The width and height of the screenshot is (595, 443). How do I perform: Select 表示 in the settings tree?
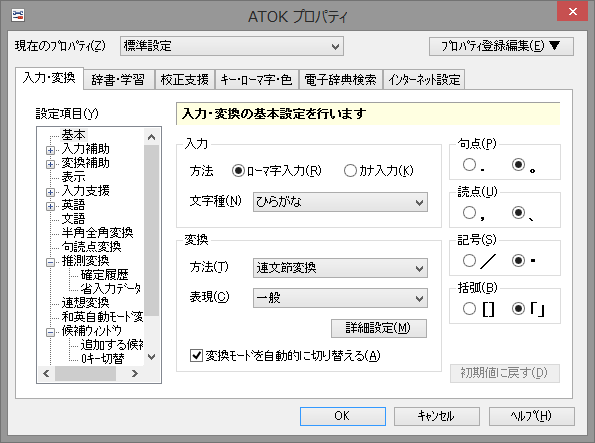point(74,177)
